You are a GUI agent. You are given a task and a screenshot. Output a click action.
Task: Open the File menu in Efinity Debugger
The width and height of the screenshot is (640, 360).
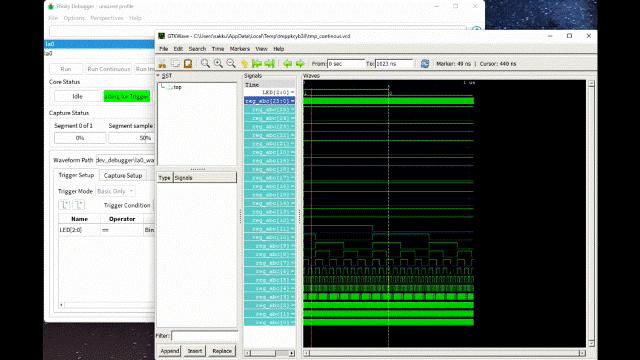[53, 18]
